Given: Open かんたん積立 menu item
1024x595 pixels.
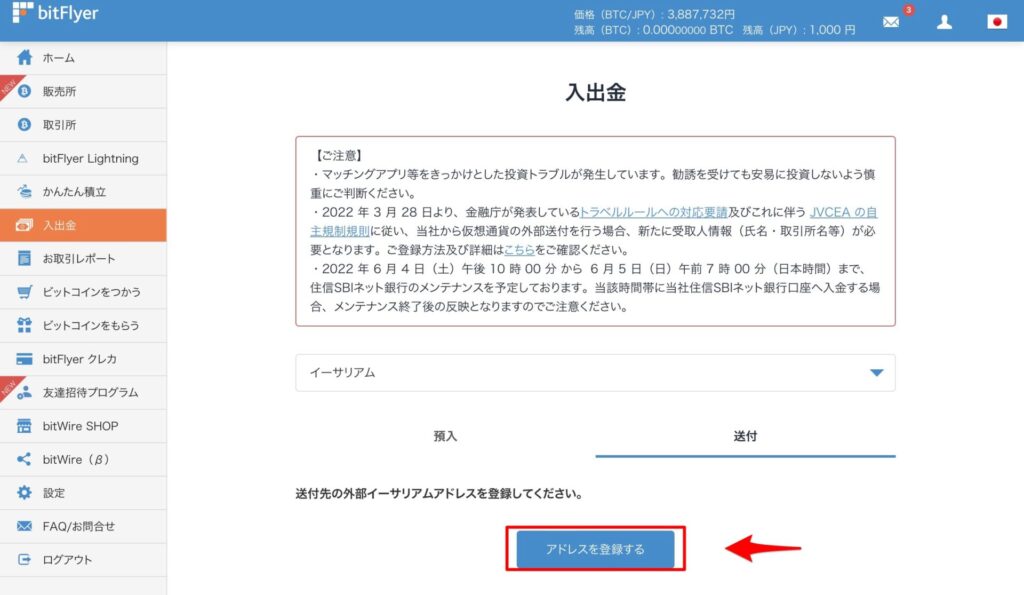Looking at the screenshot, I should [x=83, y=191].
